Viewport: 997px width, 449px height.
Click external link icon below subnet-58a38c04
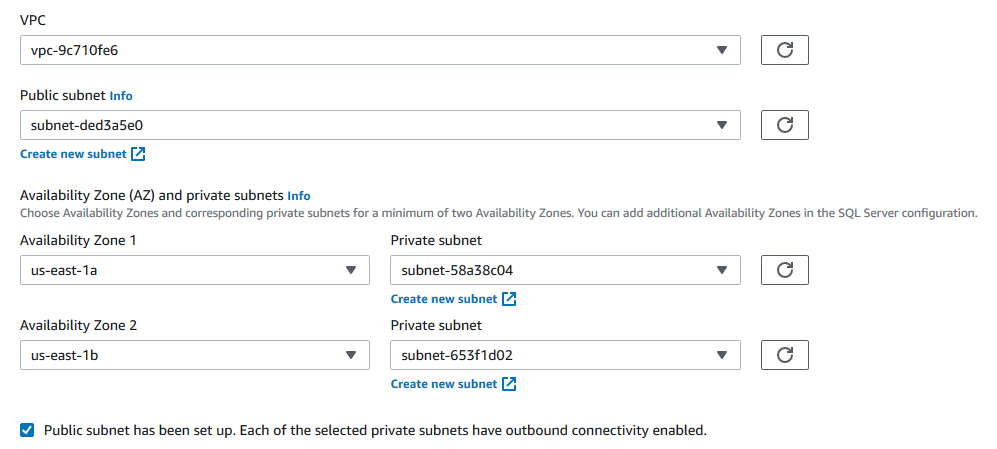pyautogui.click(x=509, y=299)
